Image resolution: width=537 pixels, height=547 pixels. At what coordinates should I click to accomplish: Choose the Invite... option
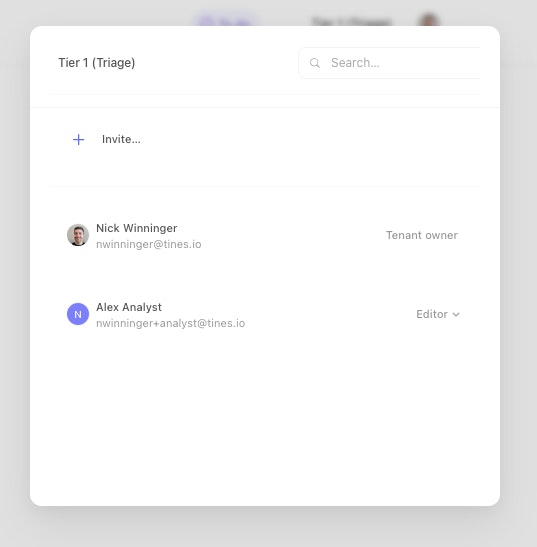point(121,140)
